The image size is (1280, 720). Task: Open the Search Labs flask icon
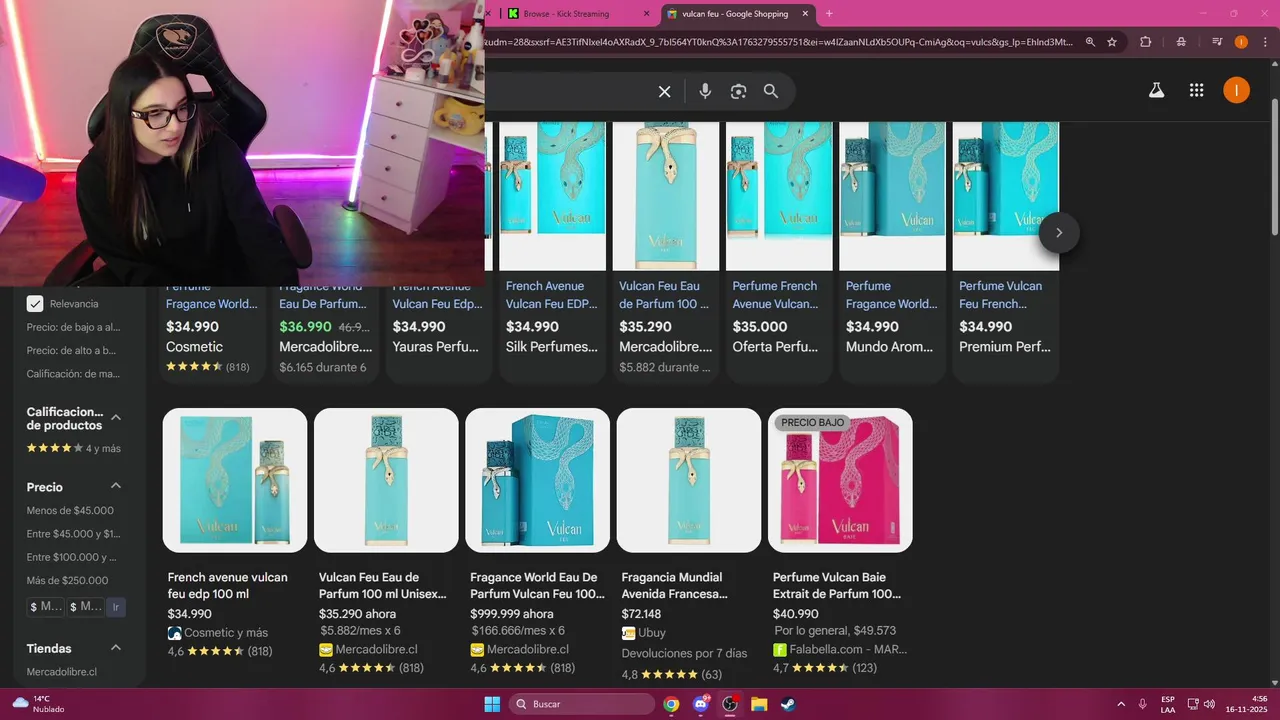click(1156, 91)
